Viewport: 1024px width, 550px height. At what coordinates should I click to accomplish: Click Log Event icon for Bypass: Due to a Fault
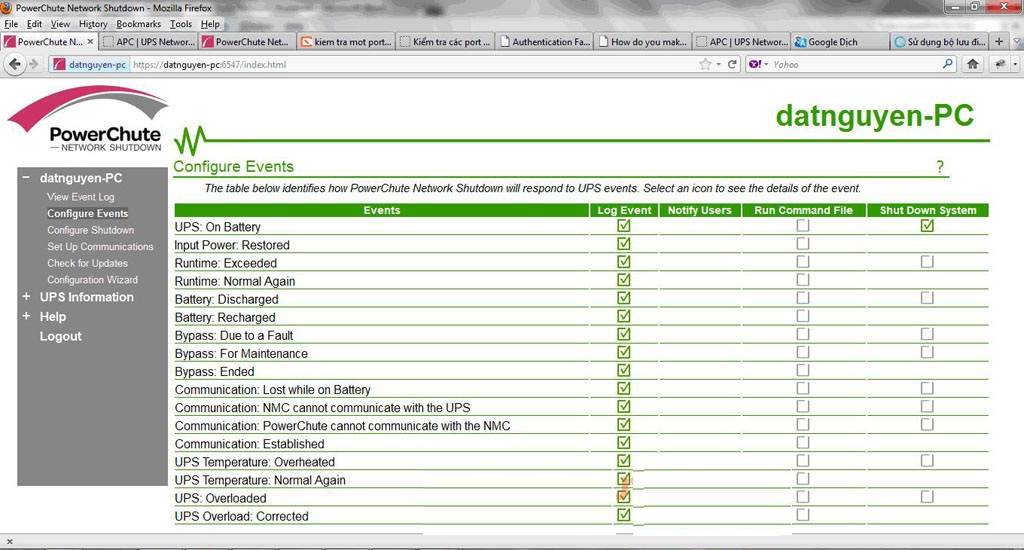(x=624, y=334)
